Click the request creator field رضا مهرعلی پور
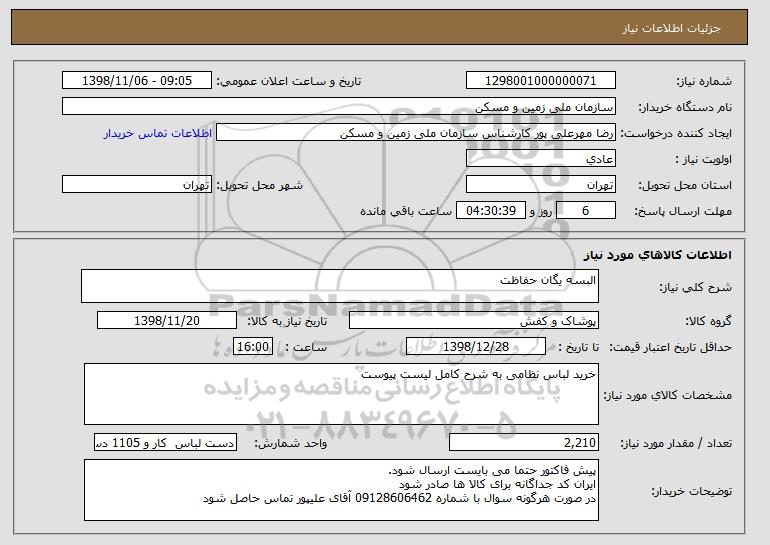770x545 pixels. 416,133
